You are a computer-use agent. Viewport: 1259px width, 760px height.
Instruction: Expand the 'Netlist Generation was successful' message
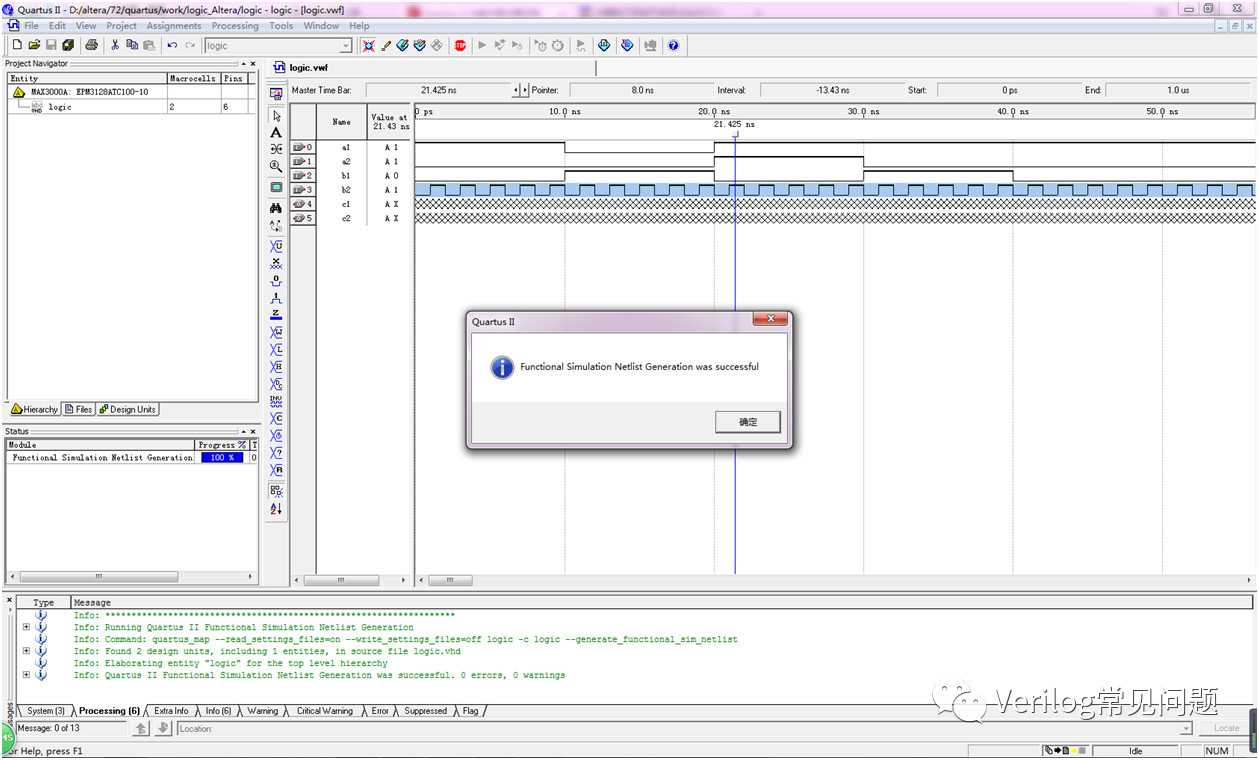26,675
